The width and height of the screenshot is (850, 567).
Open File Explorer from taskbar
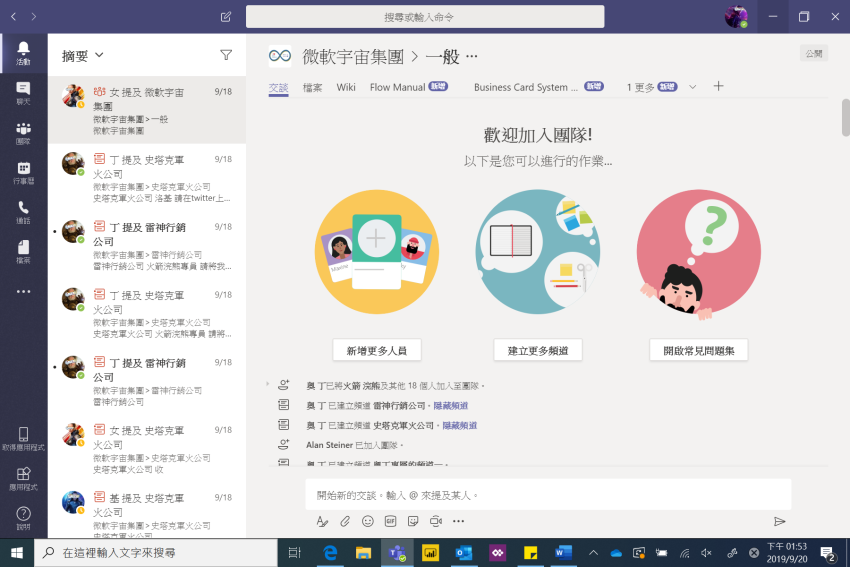pyautogui.click(x=363, y=552)
